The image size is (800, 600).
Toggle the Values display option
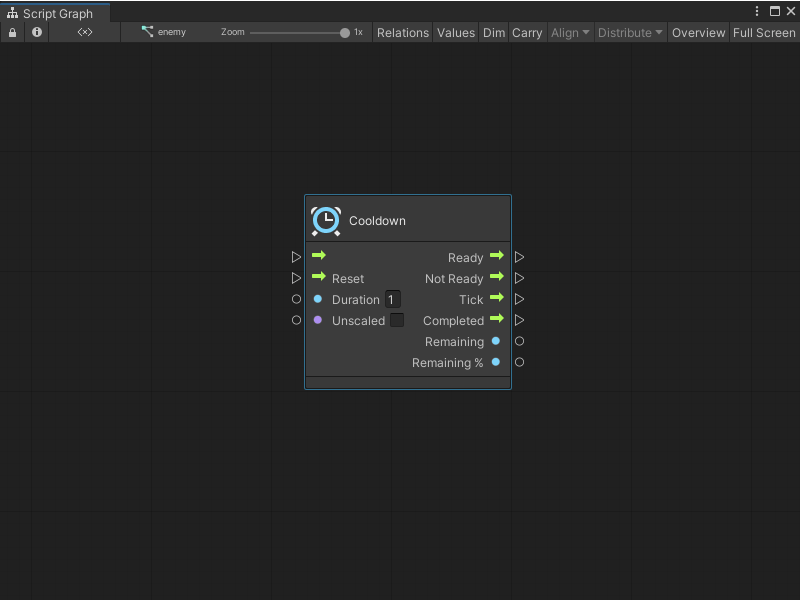point(456,32)
